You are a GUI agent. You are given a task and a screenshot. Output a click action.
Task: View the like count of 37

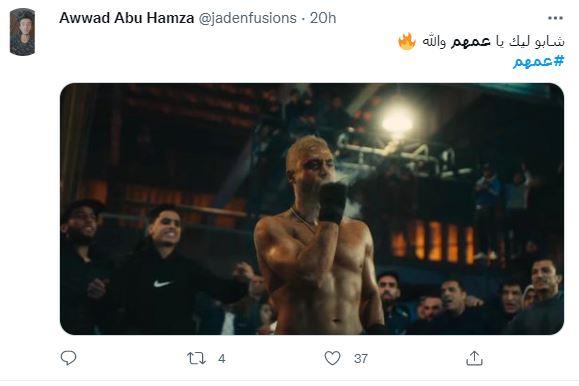point(361,358)
